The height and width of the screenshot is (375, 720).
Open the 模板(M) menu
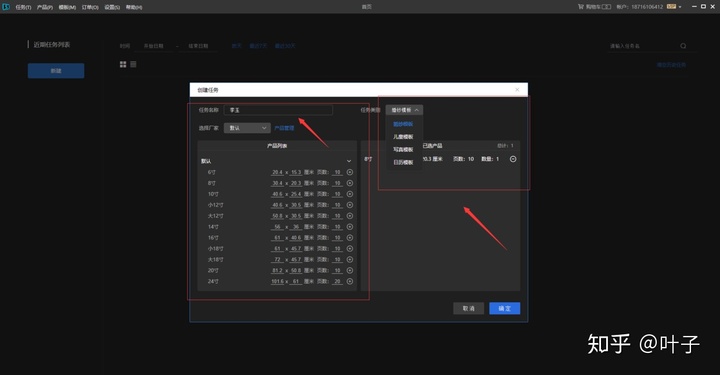(67, 7)
